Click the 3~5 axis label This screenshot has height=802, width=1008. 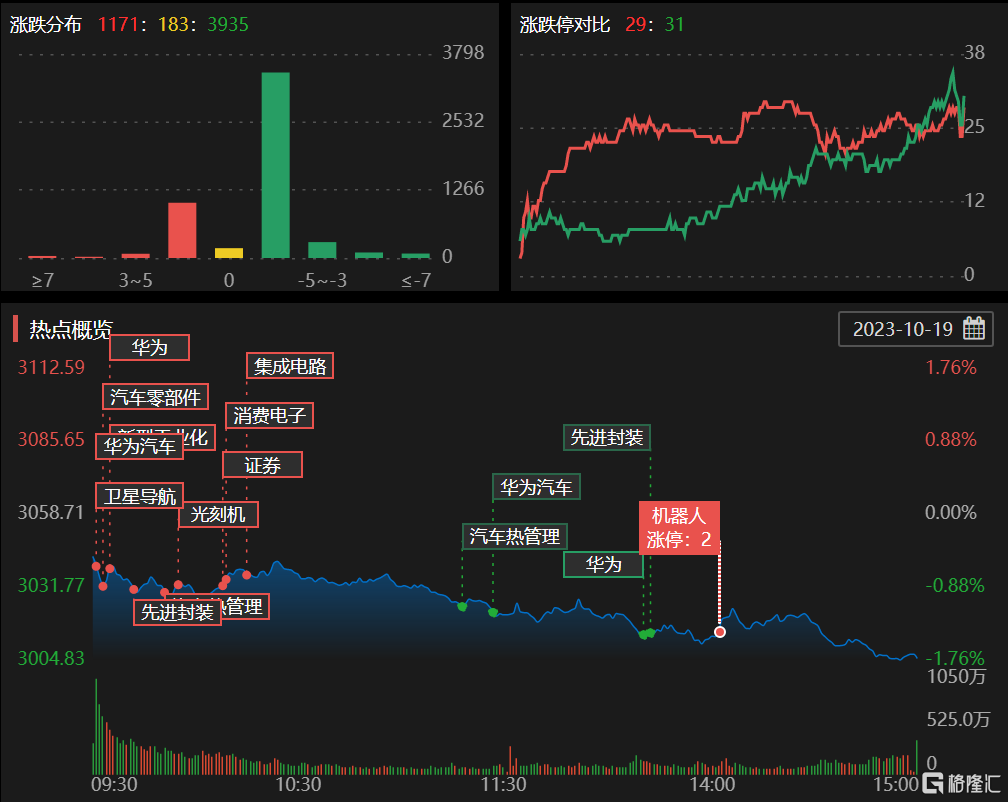(x=136, y=280)
